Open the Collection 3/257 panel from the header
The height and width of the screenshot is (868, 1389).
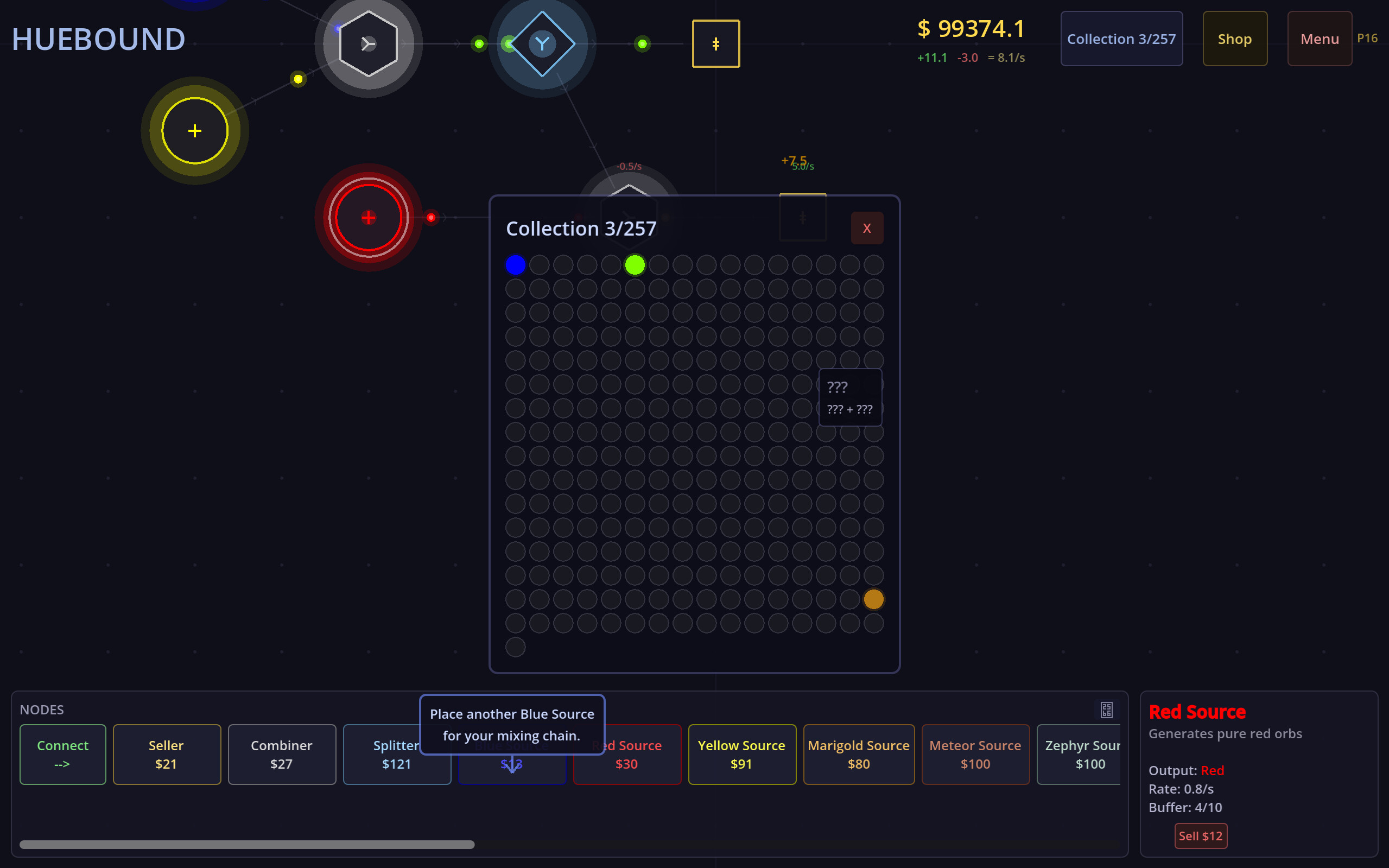point(1121,39)
